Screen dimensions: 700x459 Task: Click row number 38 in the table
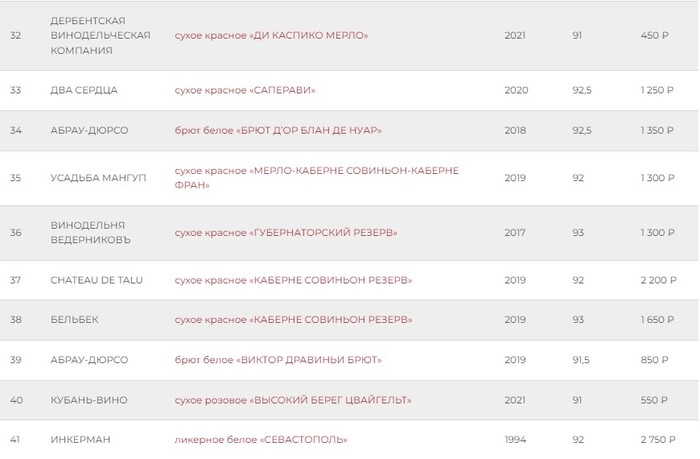(x=15, y=320)
